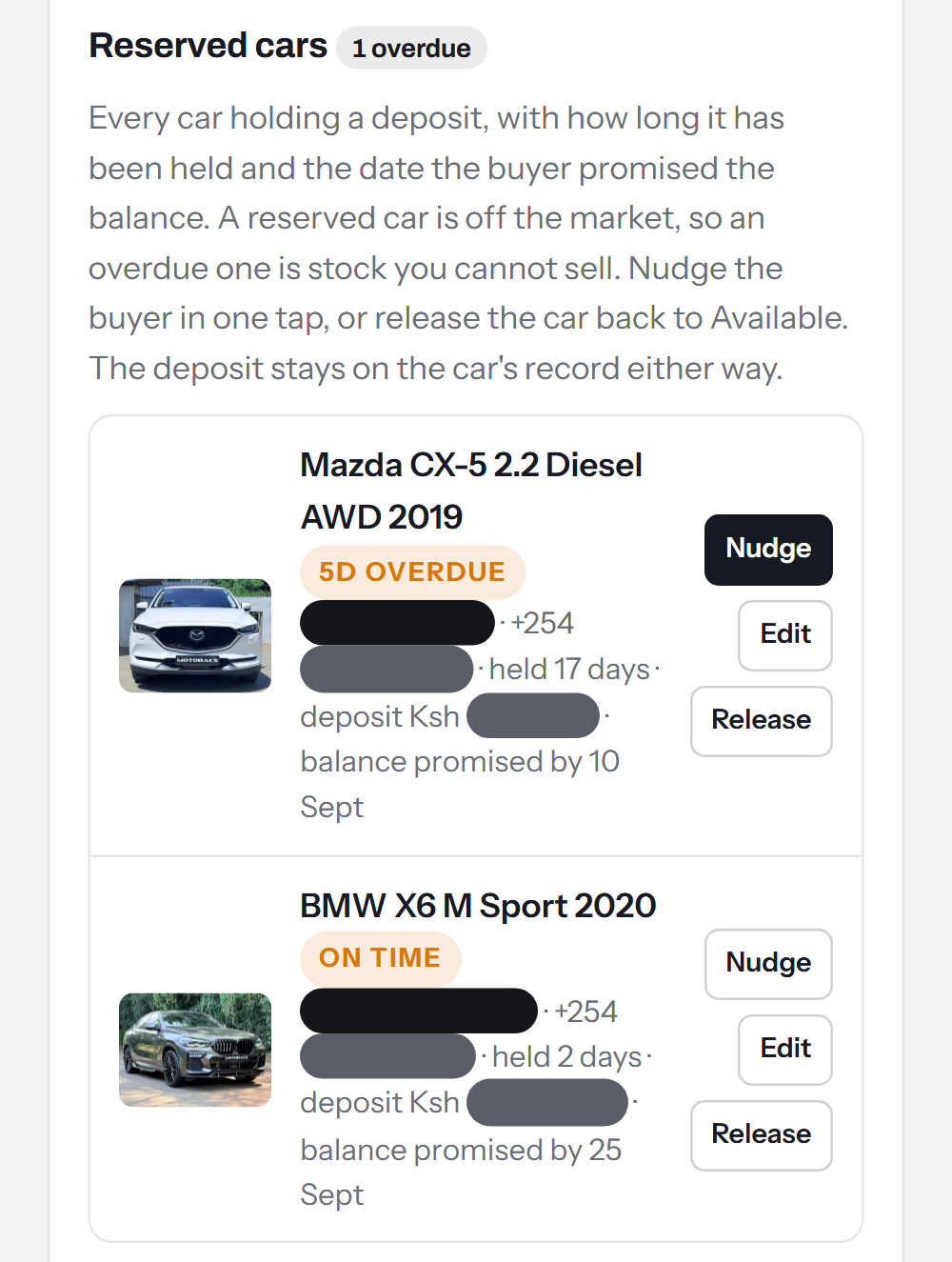
Task: Release the Mazda CX-5 back to Available
Action: 762,721
